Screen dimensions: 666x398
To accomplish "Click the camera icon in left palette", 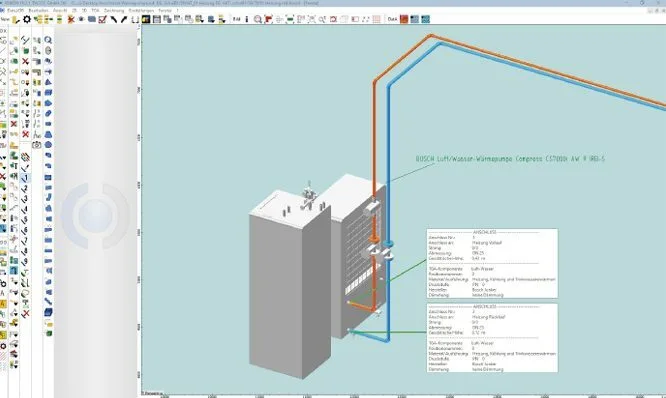I will [x=37, y=145].
